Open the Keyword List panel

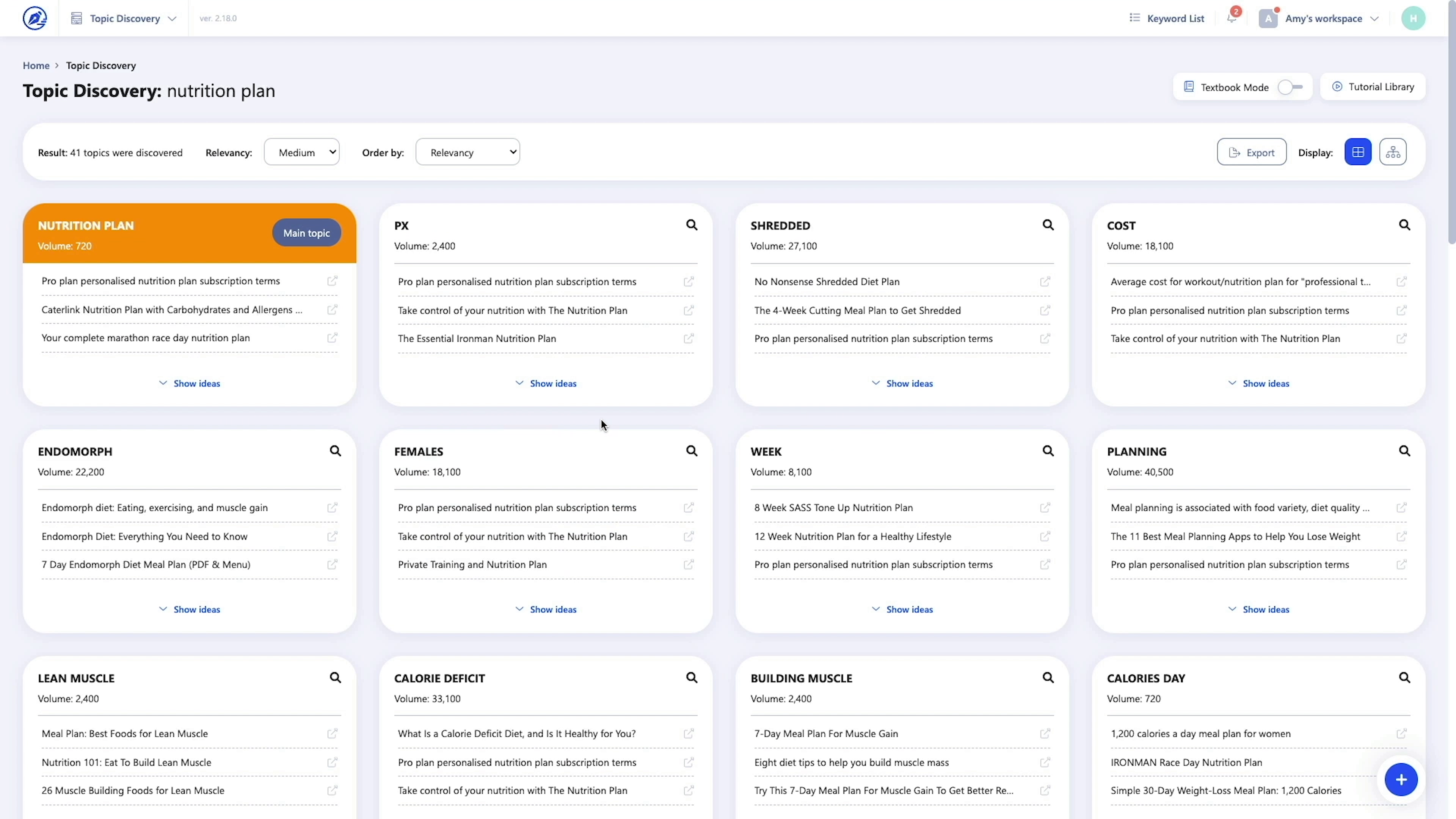pos(1167,18)
